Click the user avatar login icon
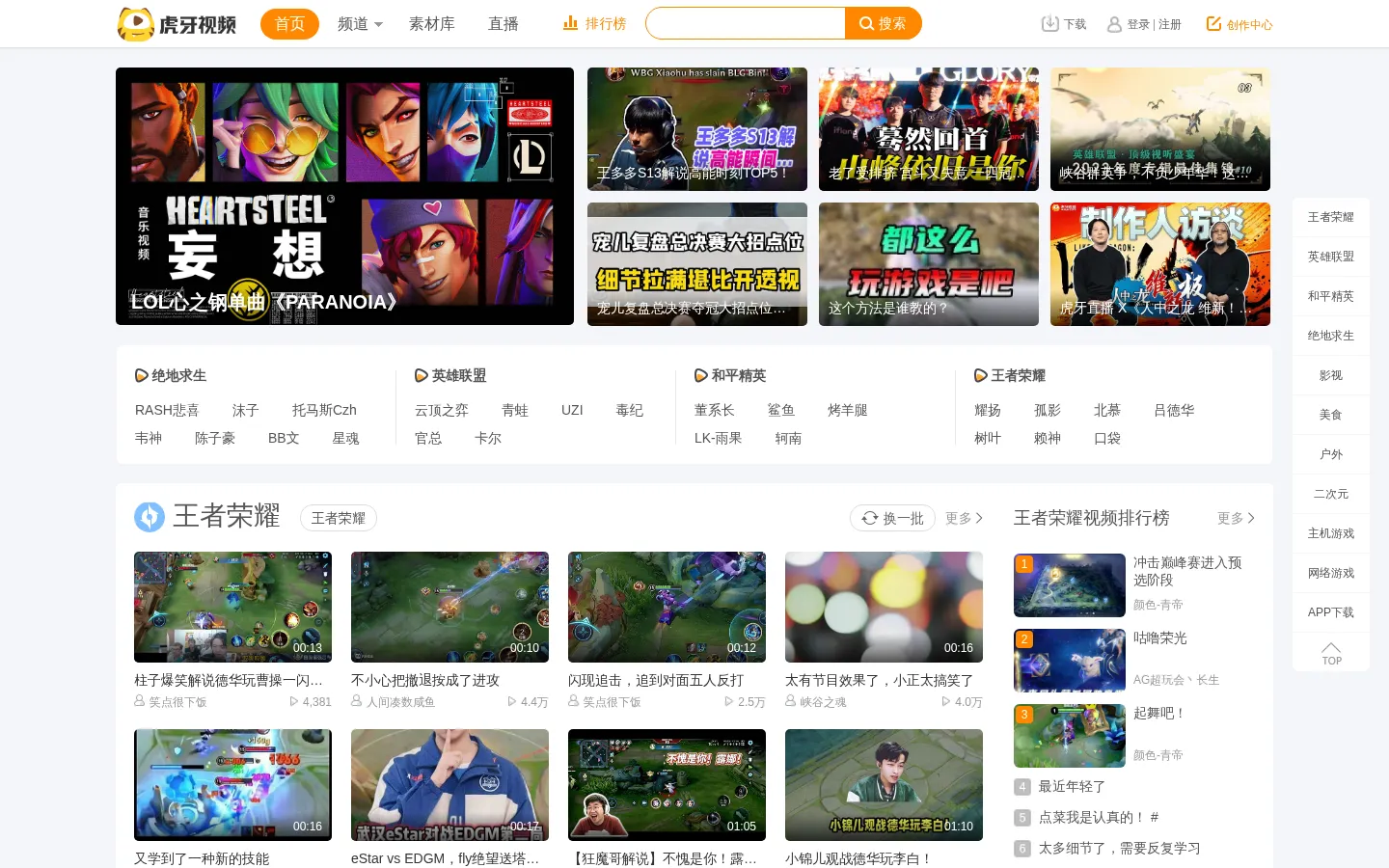The height and width of the screenshot is (868, 1389). (x=1114, y=24)
